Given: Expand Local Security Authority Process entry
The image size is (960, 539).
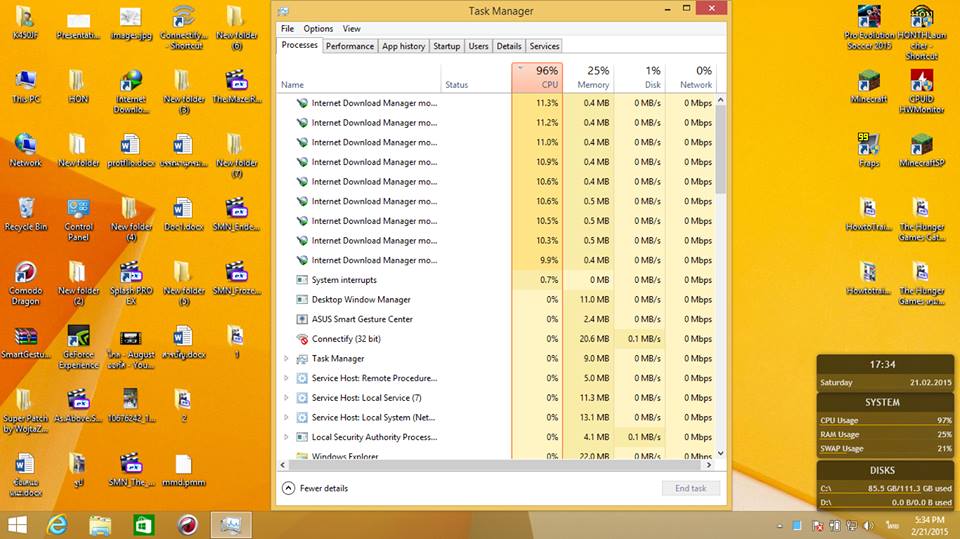Looking at the screenshot, I should click(x=286, y=437).
